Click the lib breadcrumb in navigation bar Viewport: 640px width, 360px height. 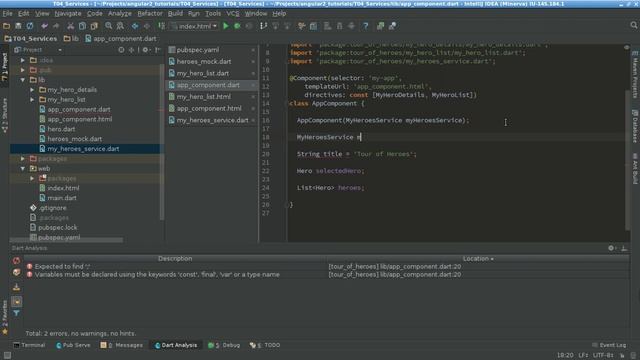71,39
